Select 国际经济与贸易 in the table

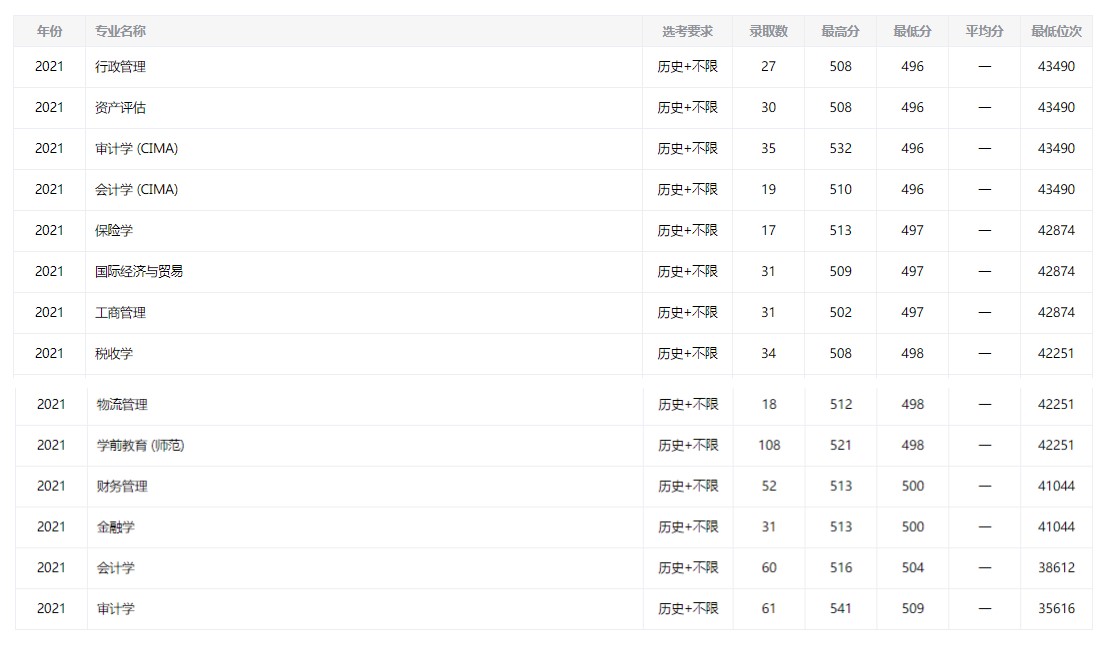[x=139, y=272]
